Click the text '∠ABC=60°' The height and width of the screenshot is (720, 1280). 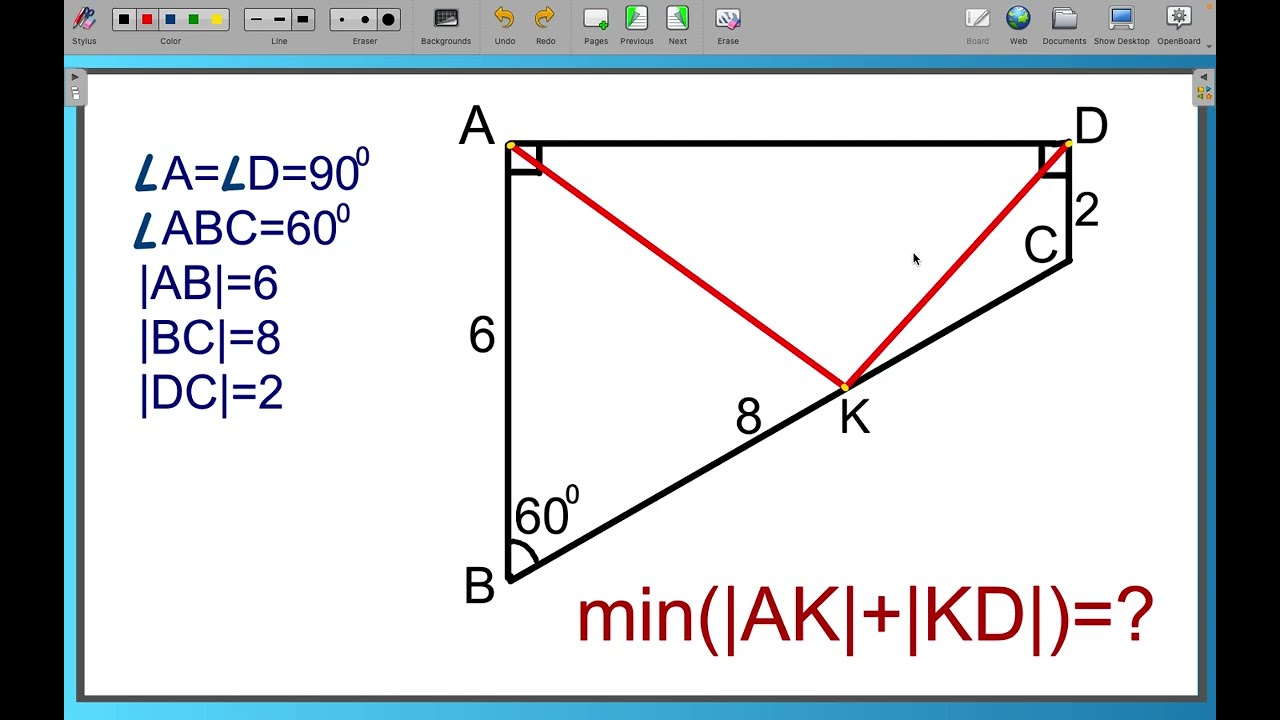coord(242,227)
